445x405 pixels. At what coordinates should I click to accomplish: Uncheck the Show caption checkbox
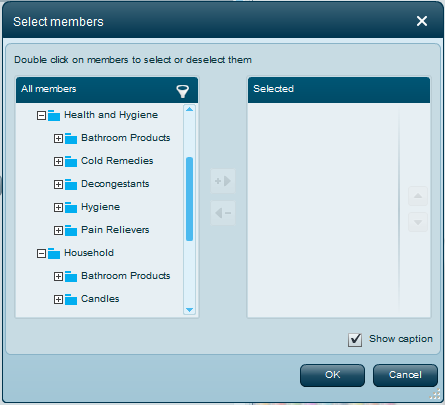[355, 340]
